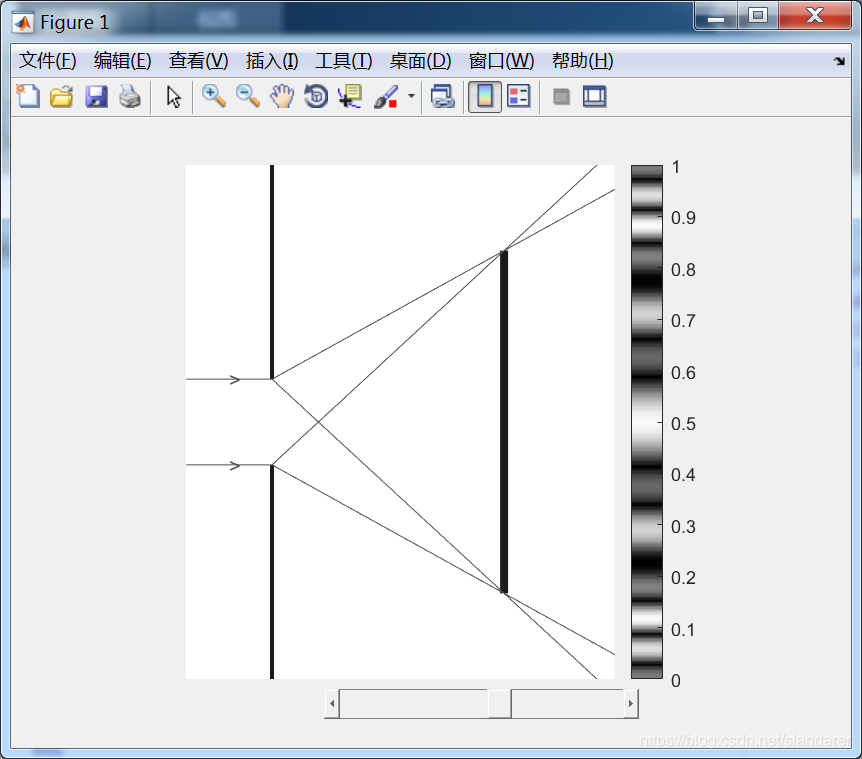Click colorbar tick label 0.1
The height and width of the screenshot is (759, 862).
[682, 629]
